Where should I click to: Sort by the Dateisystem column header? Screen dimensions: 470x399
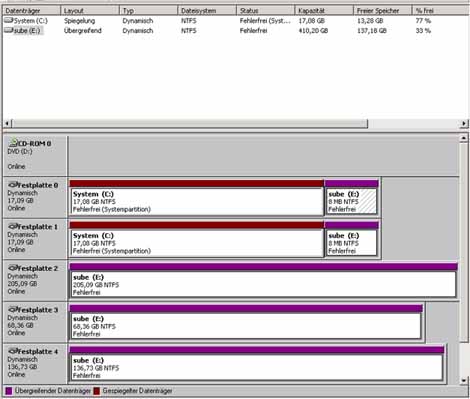[207, 11]
